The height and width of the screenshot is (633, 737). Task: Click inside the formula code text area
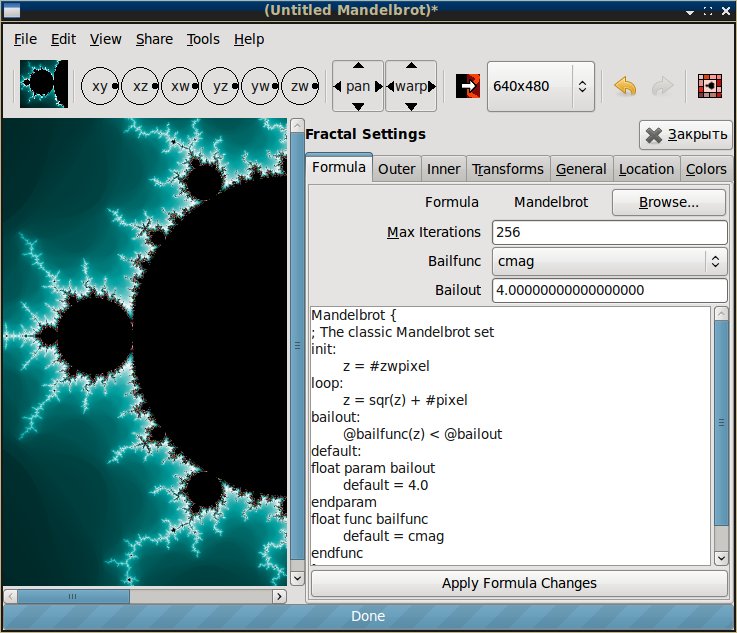click(x=511, y=436)
